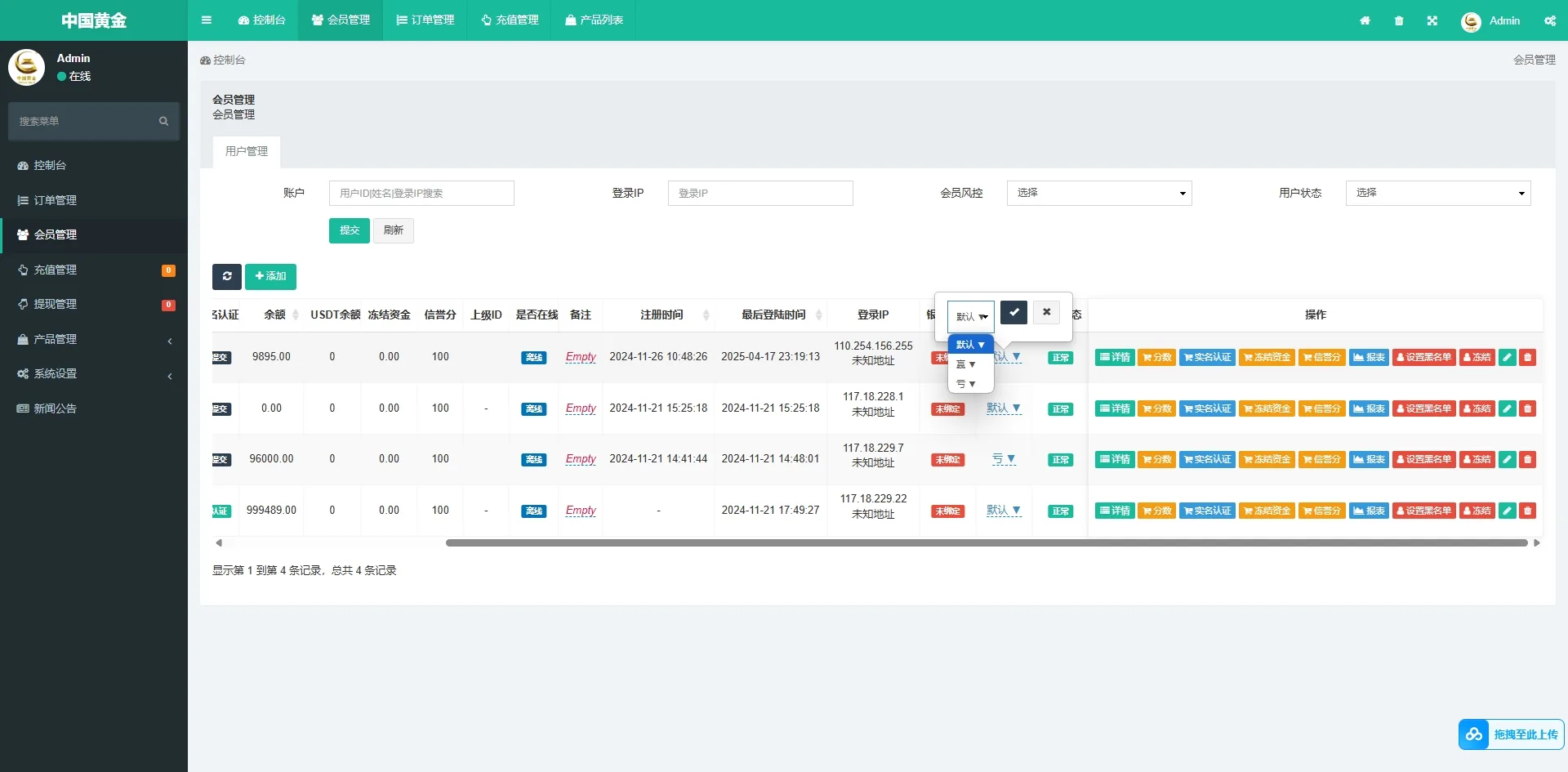Cancel inline edit with X button

(1046, 312)
